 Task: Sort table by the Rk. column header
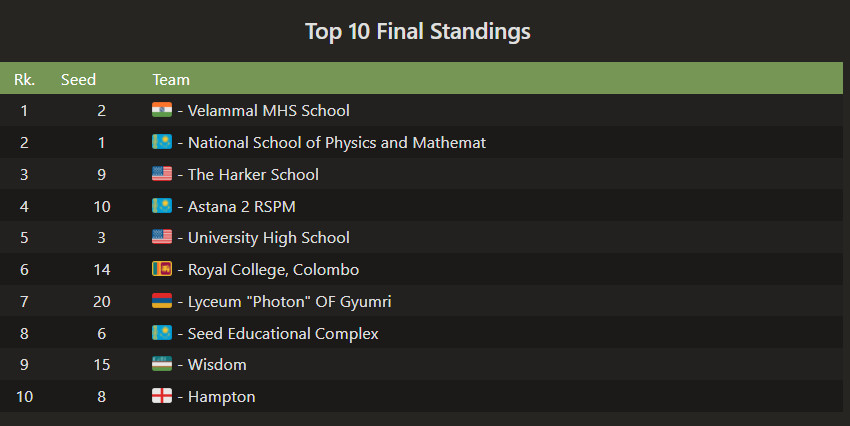[25, 79]
